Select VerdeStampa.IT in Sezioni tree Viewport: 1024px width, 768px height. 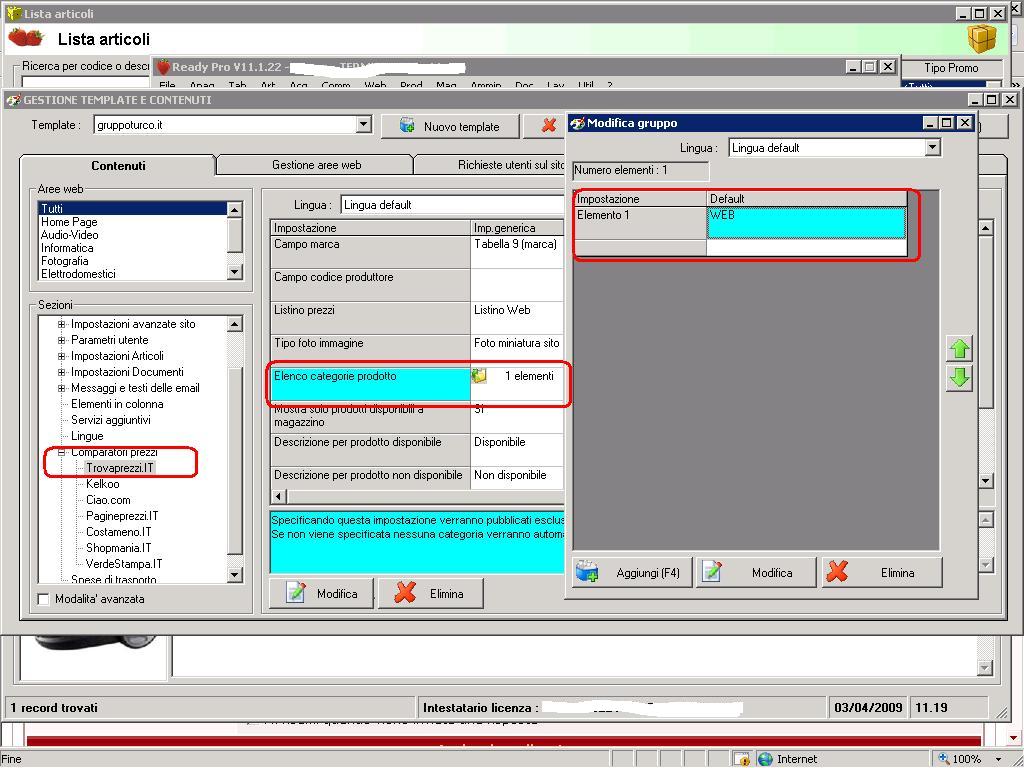tap(124, 564)
